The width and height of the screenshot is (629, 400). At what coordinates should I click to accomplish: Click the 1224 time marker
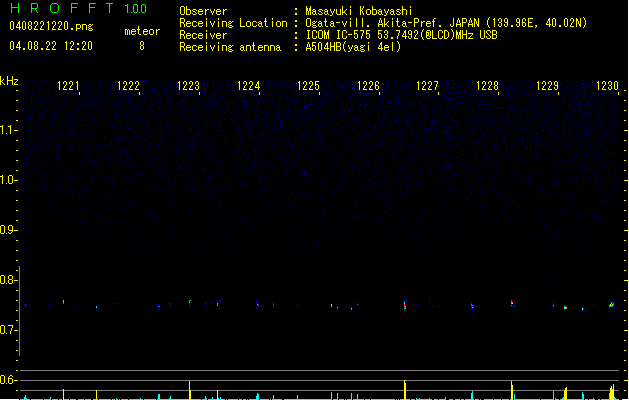click(248, 85)
